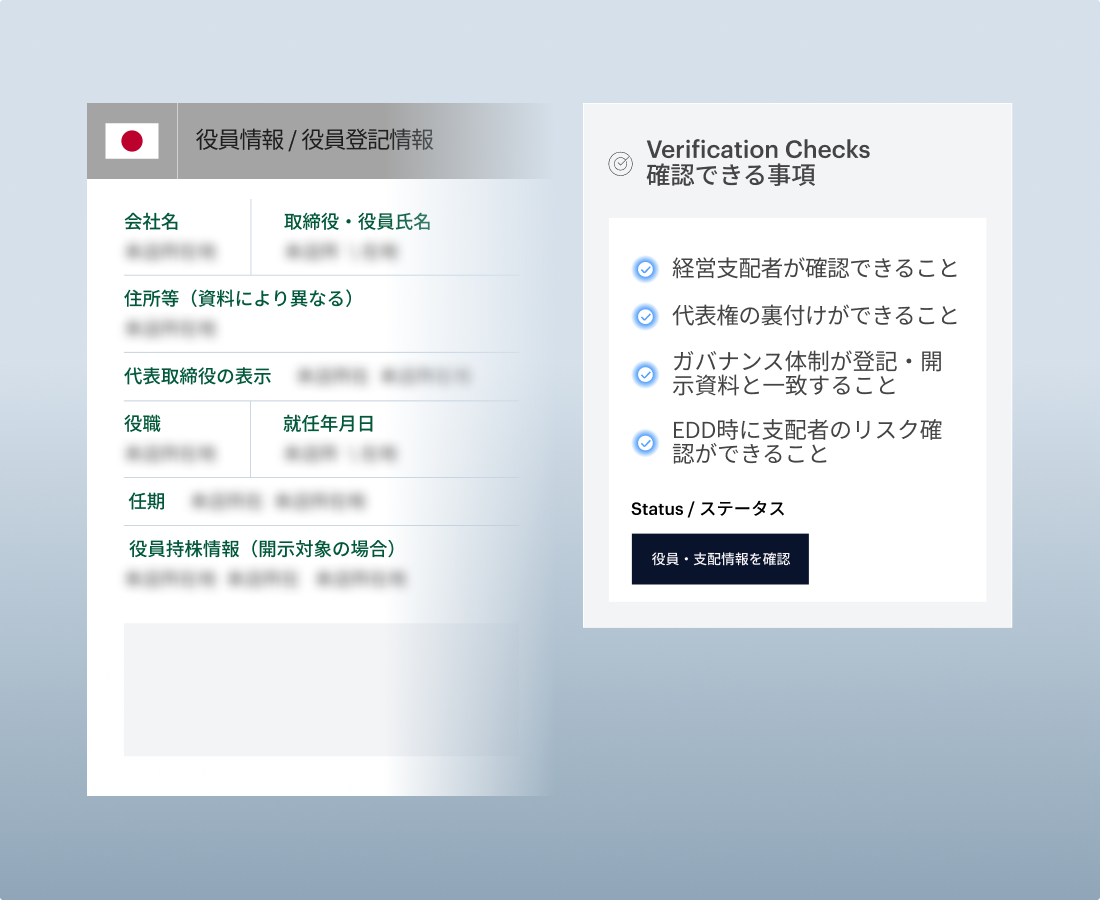Click the Verification Checks badge icon
Screen dimensions: 1100x900
point(620,164)
